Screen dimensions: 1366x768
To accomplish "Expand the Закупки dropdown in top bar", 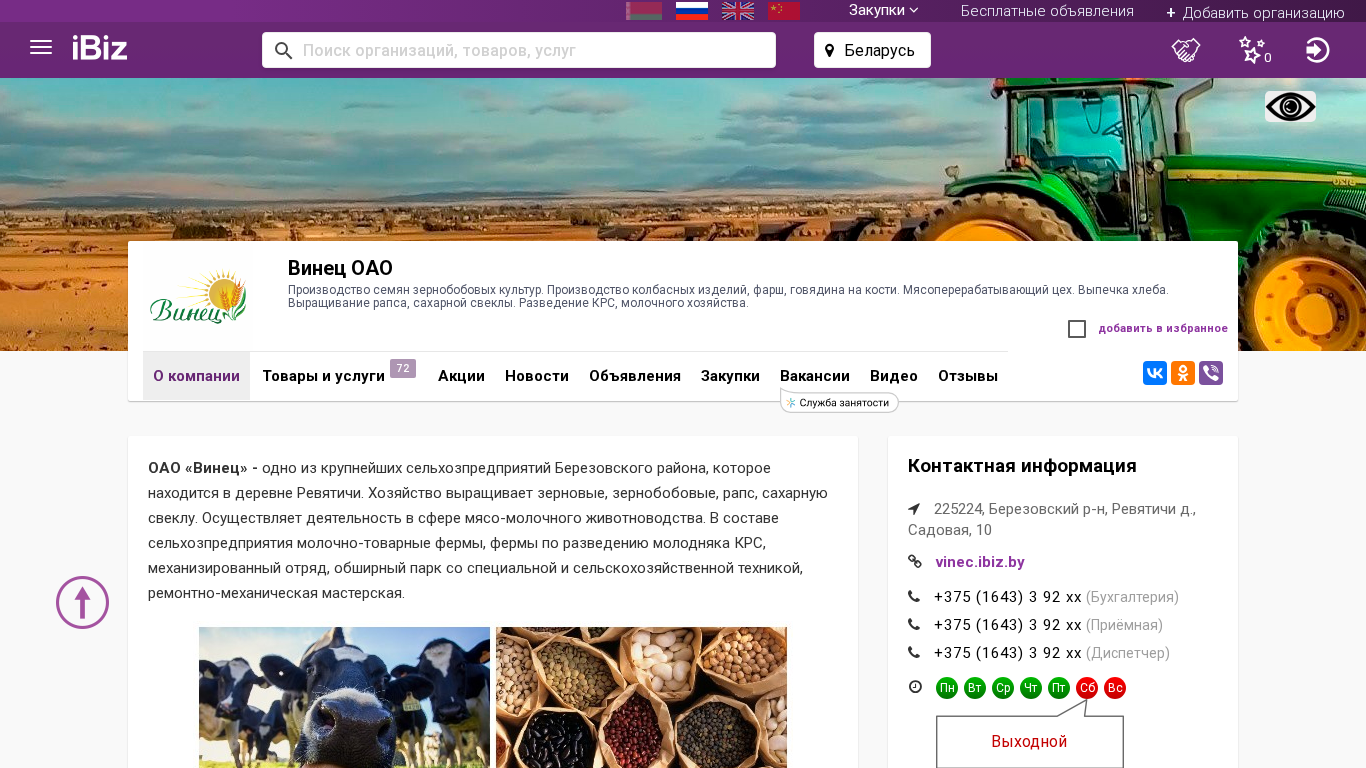I will point(884,10).
